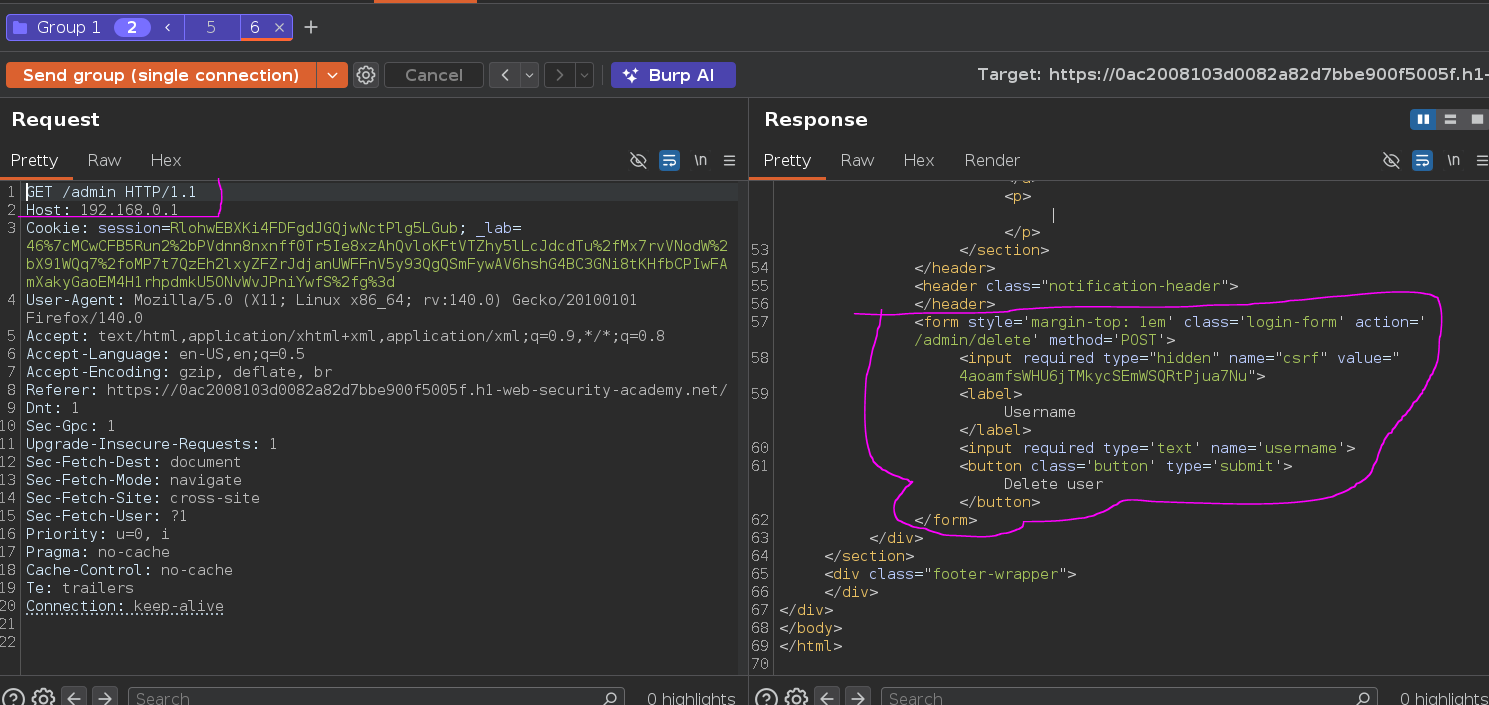The image size is (1489, 705).
Task: Click the Connection: keep-alive line
Action: point(125,606)
